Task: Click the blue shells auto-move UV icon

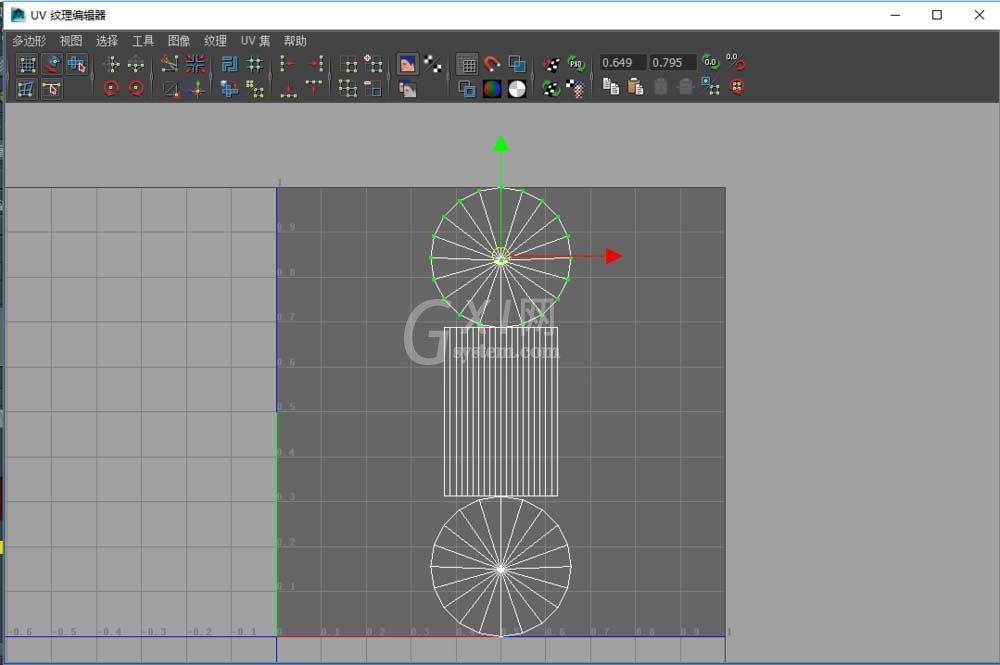Action: 229,89
